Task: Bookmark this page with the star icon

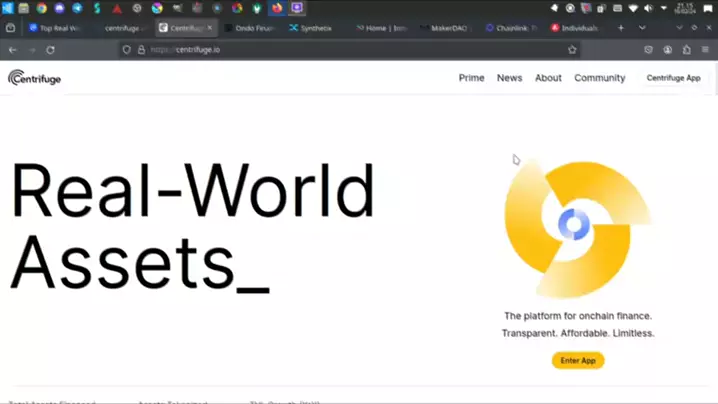Action: click(x=572, y=49)
